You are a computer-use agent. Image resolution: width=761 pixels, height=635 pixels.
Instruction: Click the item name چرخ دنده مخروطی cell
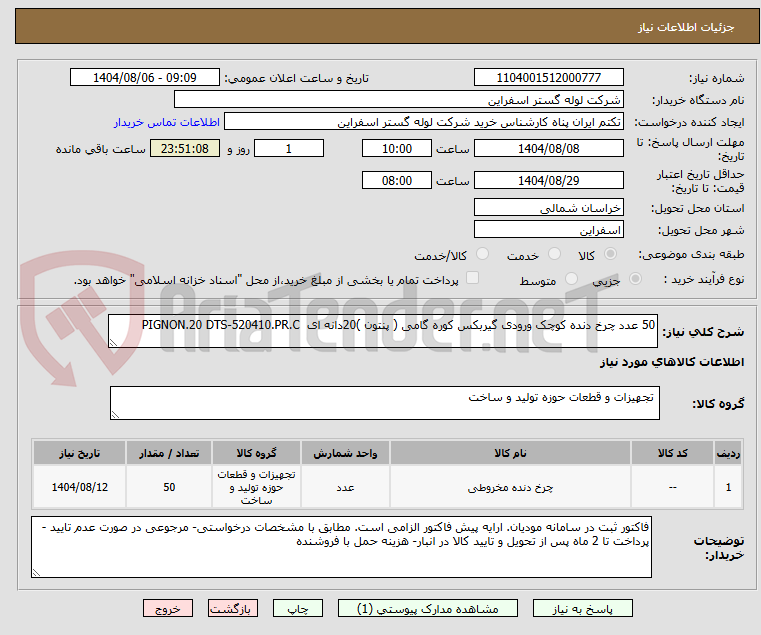click(510, 487)
